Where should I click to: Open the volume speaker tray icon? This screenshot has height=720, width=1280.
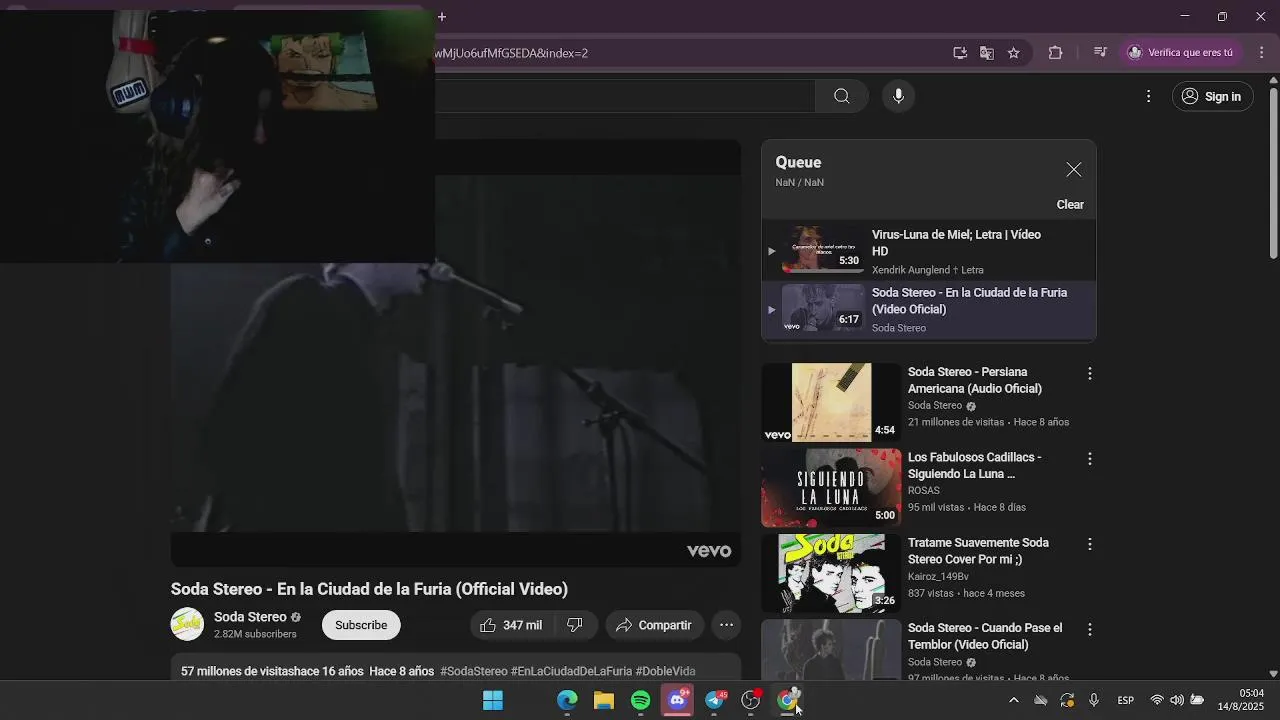pyautogui.click(x=1177, y=700)
